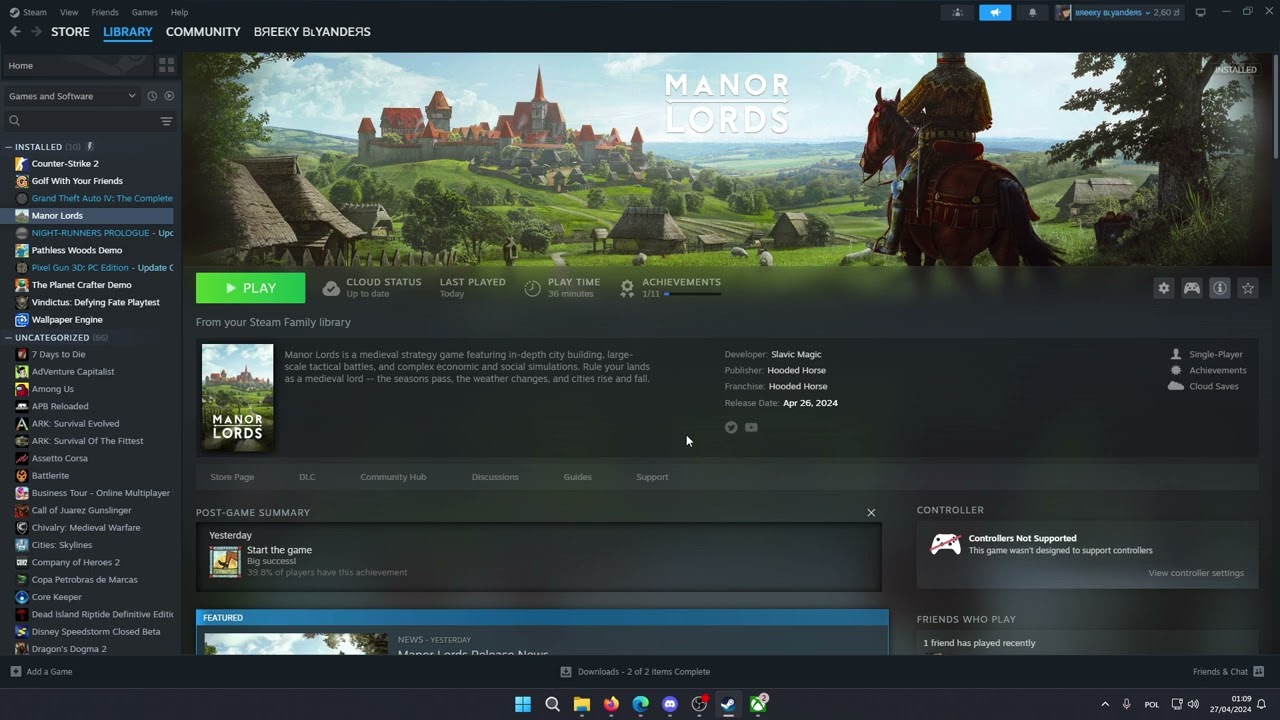Image resolution: width=1280 pixels, height=720 pixels.
Task: Click the Windows Start button
Action: click(523, 704)
